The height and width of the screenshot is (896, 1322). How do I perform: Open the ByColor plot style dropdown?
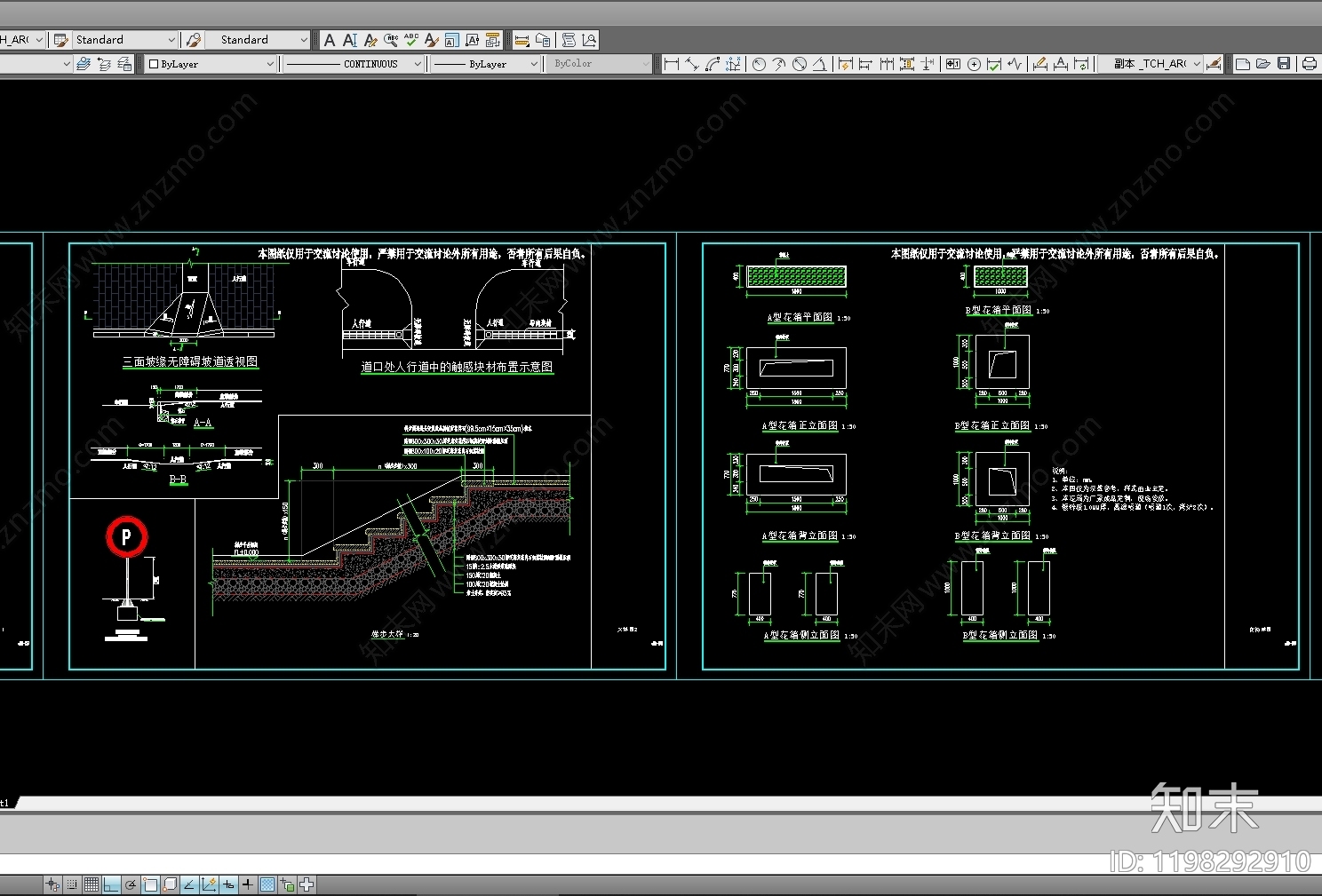(601, 64)
